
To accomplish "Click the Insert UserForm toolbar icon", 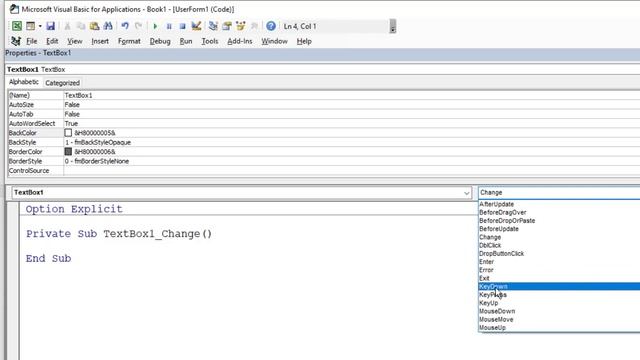I will 30,26.
